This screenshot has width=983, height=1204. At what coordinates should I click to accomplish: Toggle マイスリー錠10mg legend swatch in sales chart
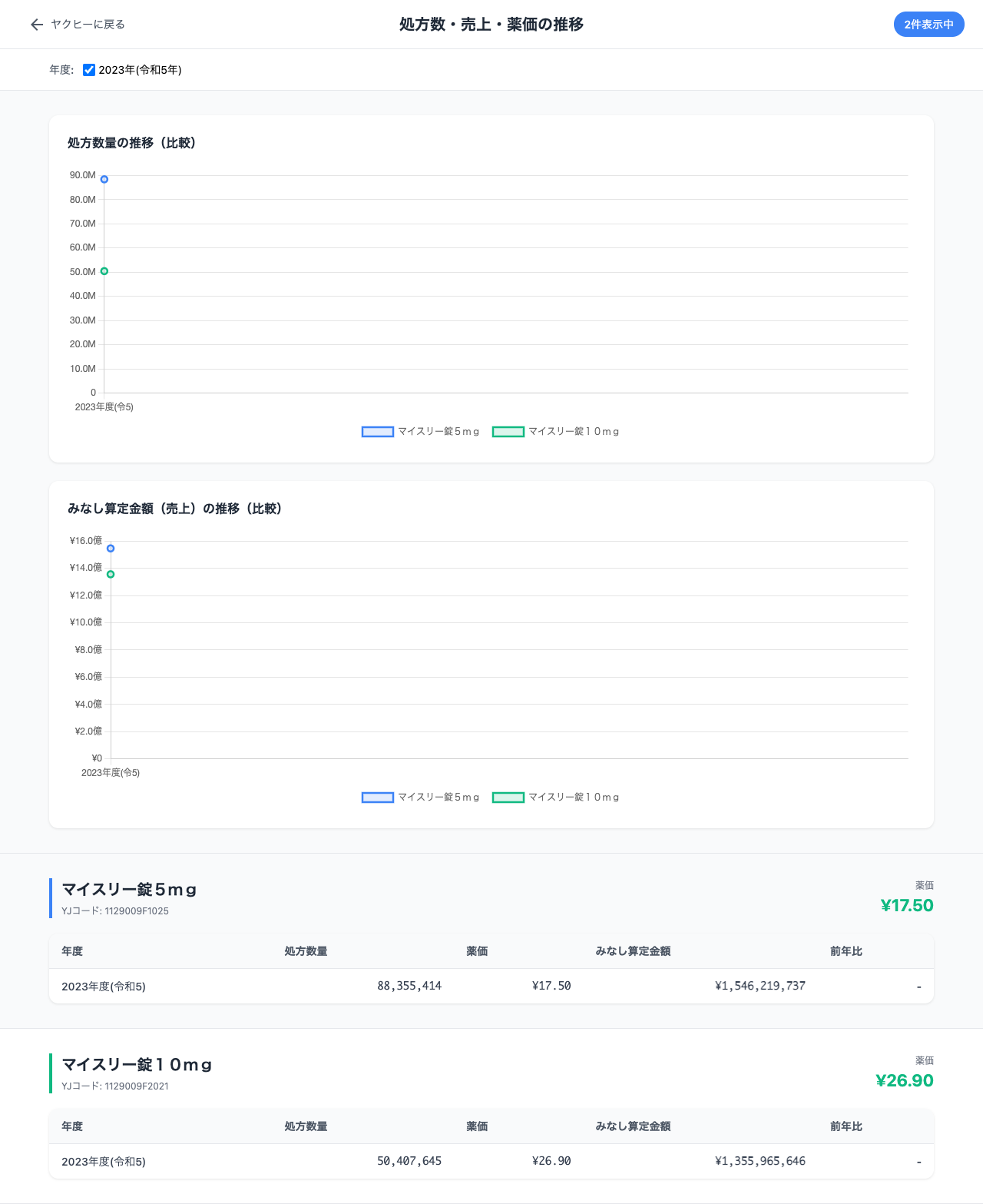tap(508, 798)
